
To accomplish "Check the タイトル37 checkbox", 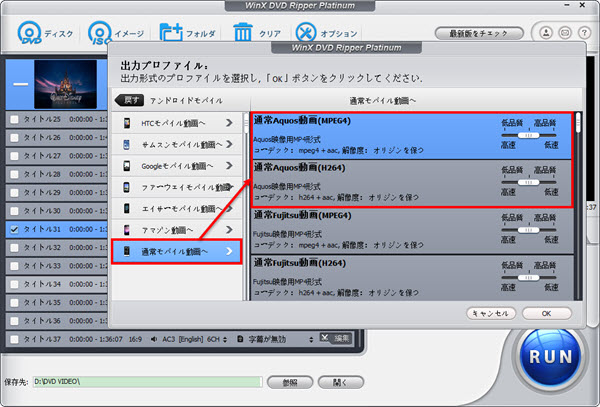I will pyautogui.click(x=14, y=339).
